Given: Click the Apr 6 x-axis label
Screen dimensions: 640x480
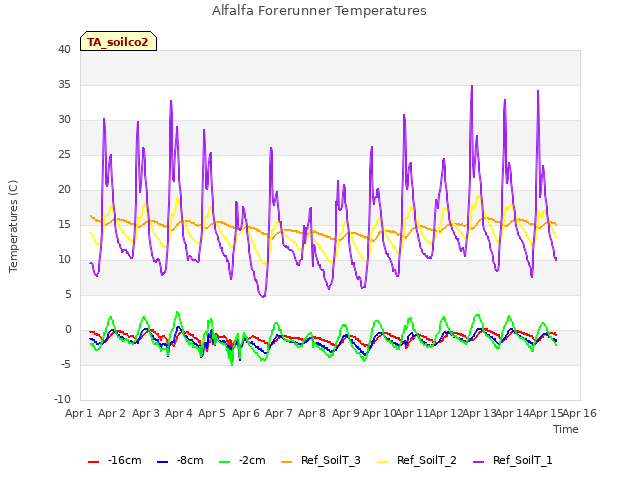Looking at the screenshot, I should tap(246, 413).
